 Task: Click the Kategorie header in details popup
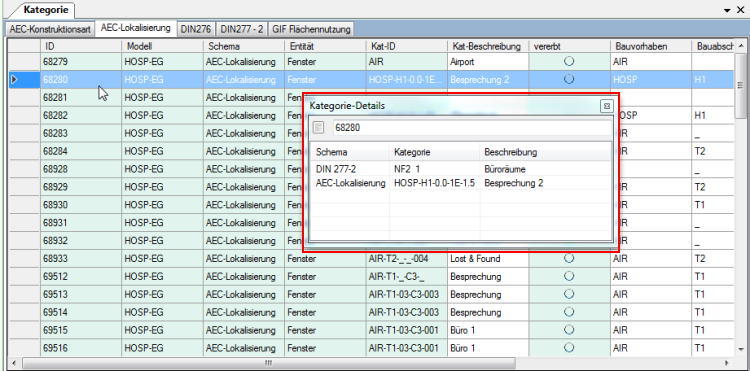pyautogui.click(x=434, y=152)
